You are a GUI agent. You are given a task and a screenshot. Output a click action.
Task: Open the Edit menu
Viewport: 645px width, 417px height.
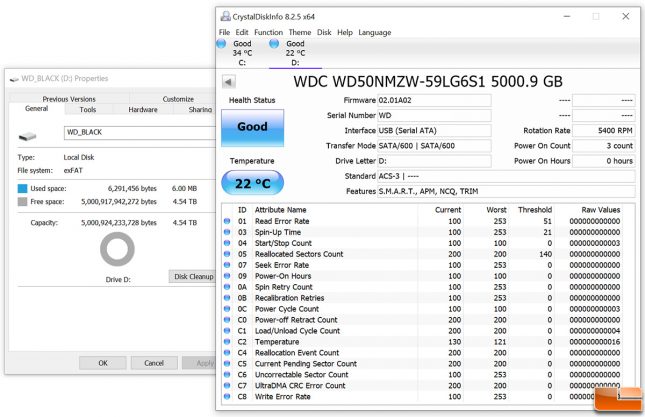(x=242, y=32)
